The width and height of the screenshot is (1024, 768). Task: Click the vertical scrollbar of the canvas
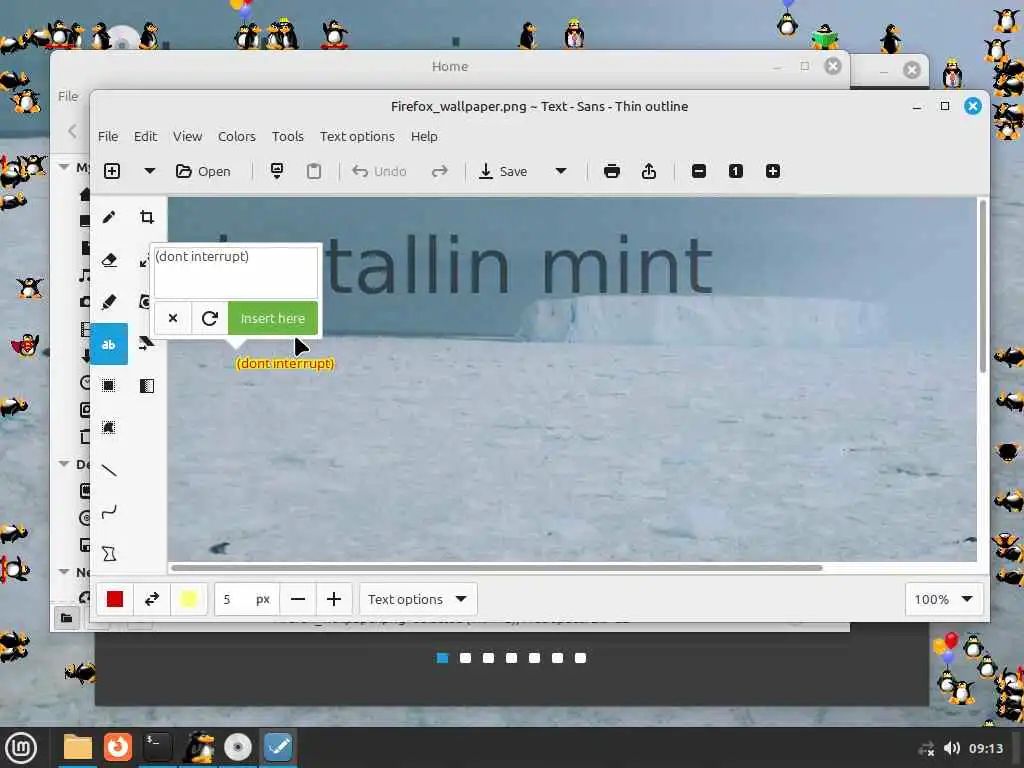982,287
